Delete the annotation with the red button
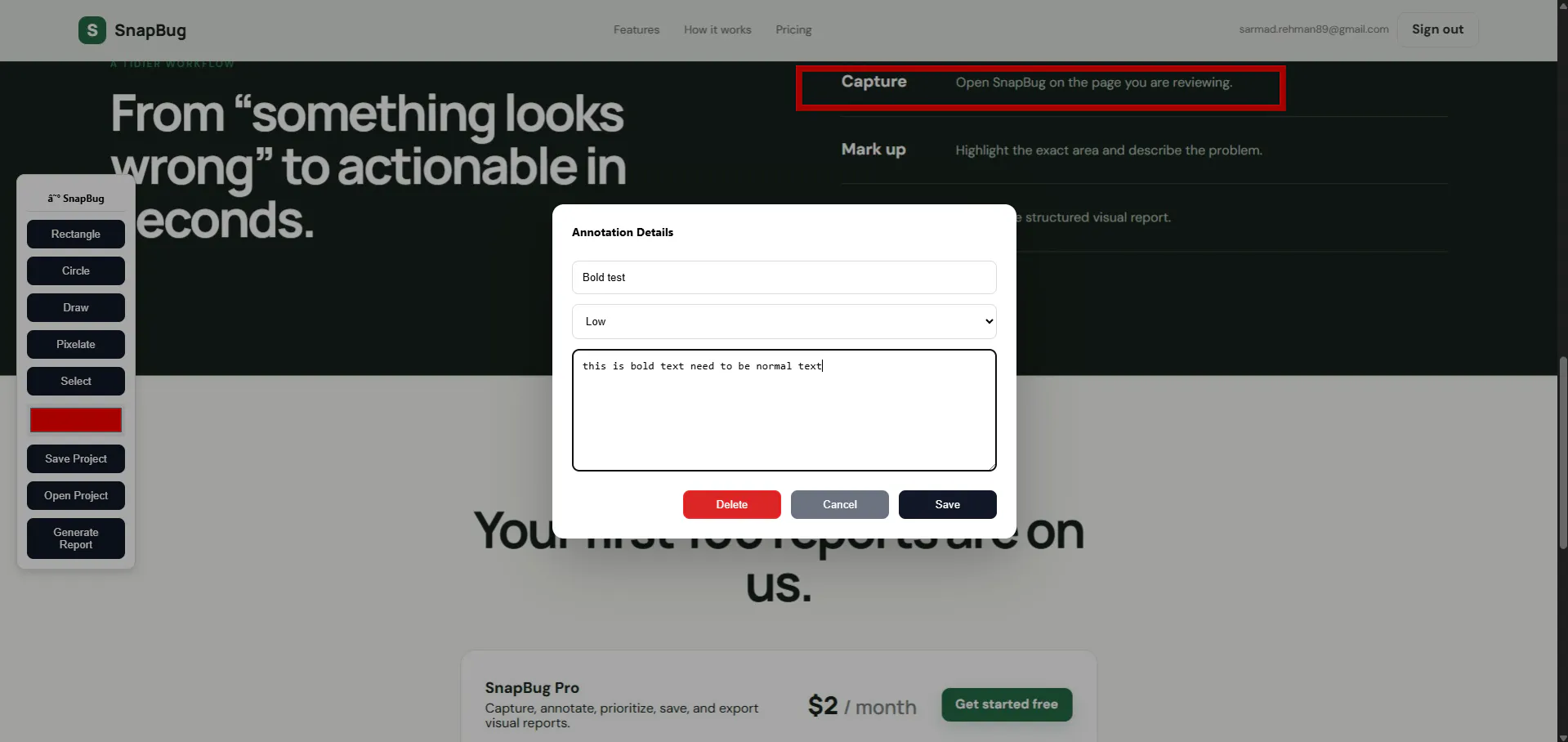1568x742 pixels. [x=732, y=504]
